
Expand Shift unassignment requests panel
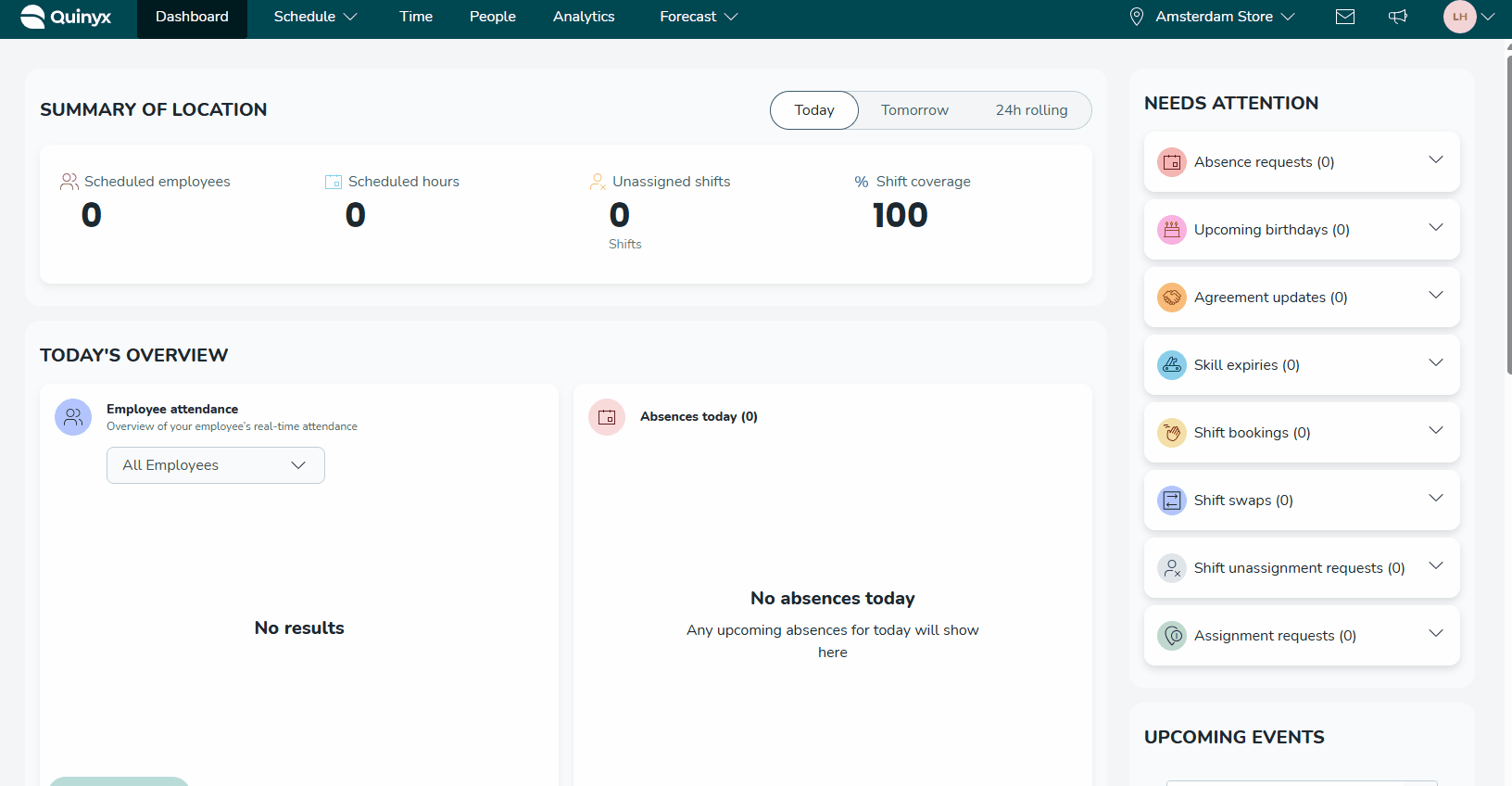(x=1435, y=566)
